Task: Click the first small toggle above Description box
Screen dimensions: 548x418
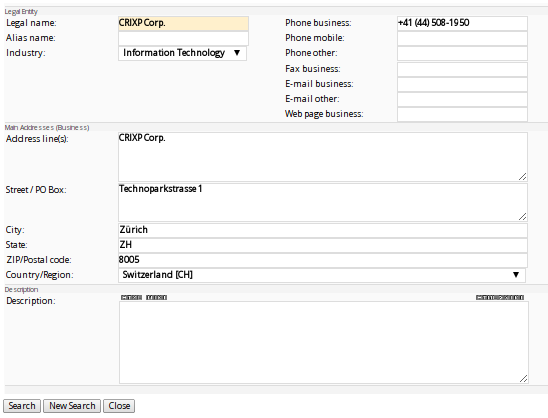Action: (131, 297)
